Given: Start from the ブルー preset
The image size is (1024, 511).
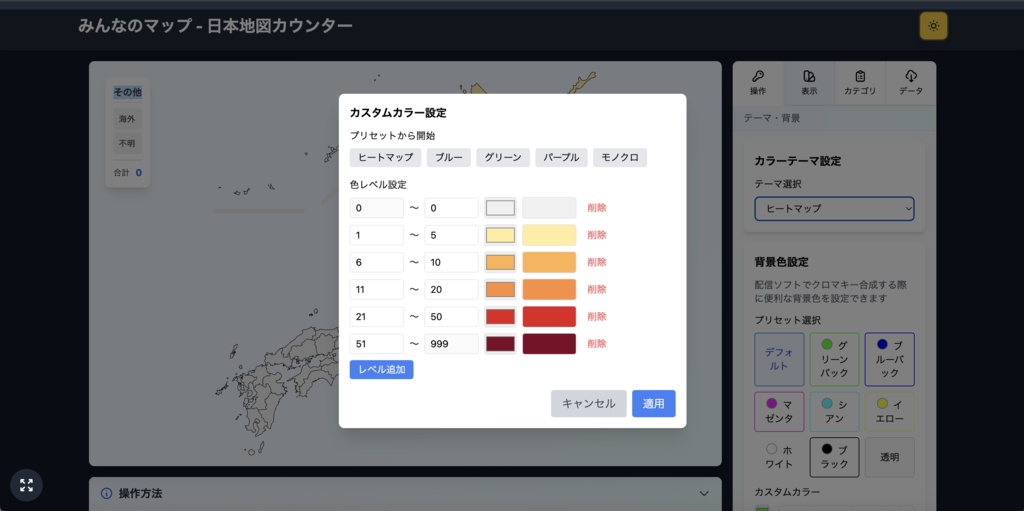Looking at the screenshot, I should pyautogui.click(x=449, y=157).
